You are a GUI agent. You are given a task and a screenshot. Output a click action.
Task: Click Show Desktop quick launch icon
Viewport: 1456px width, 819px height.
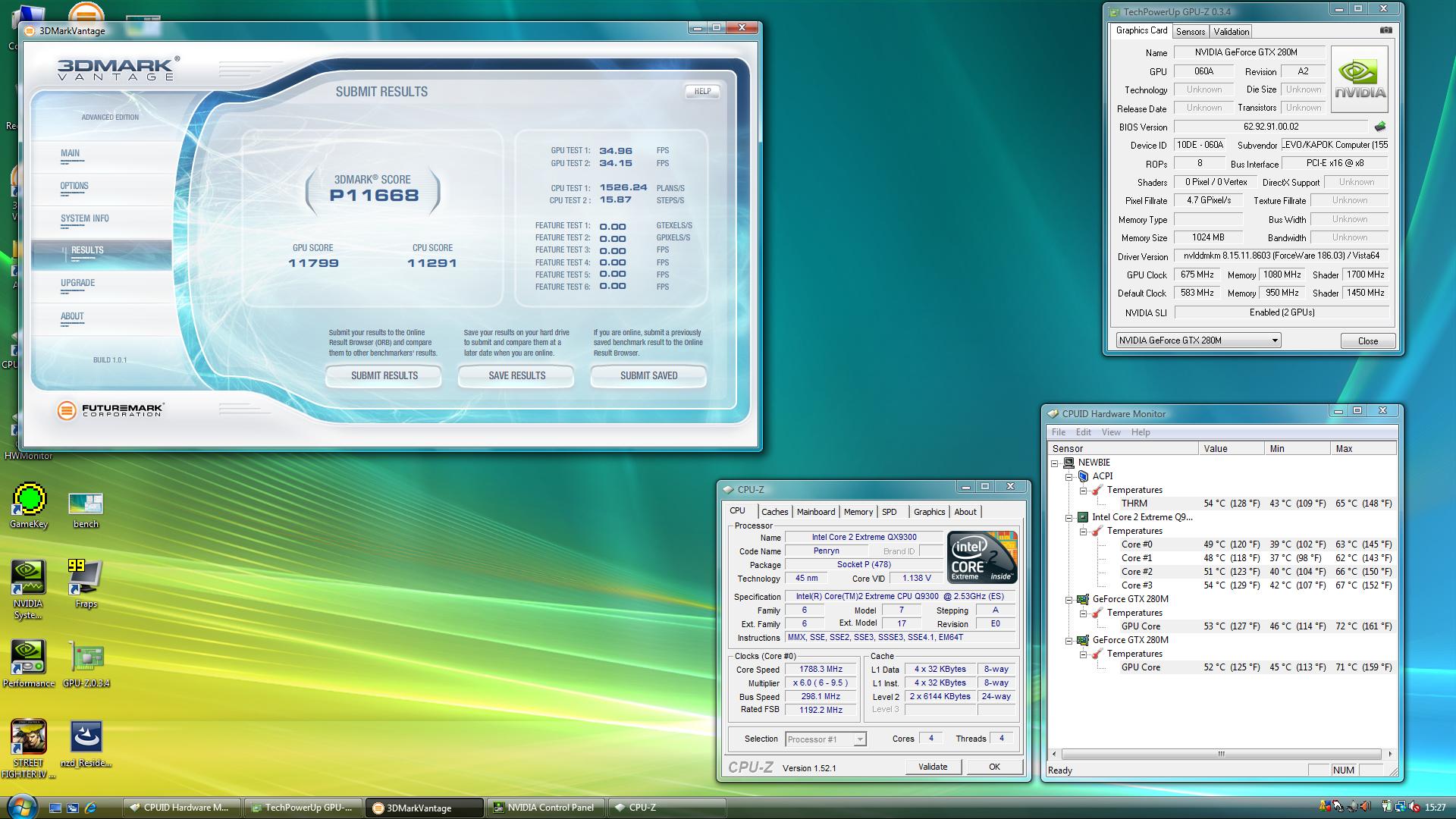point(55,808)
